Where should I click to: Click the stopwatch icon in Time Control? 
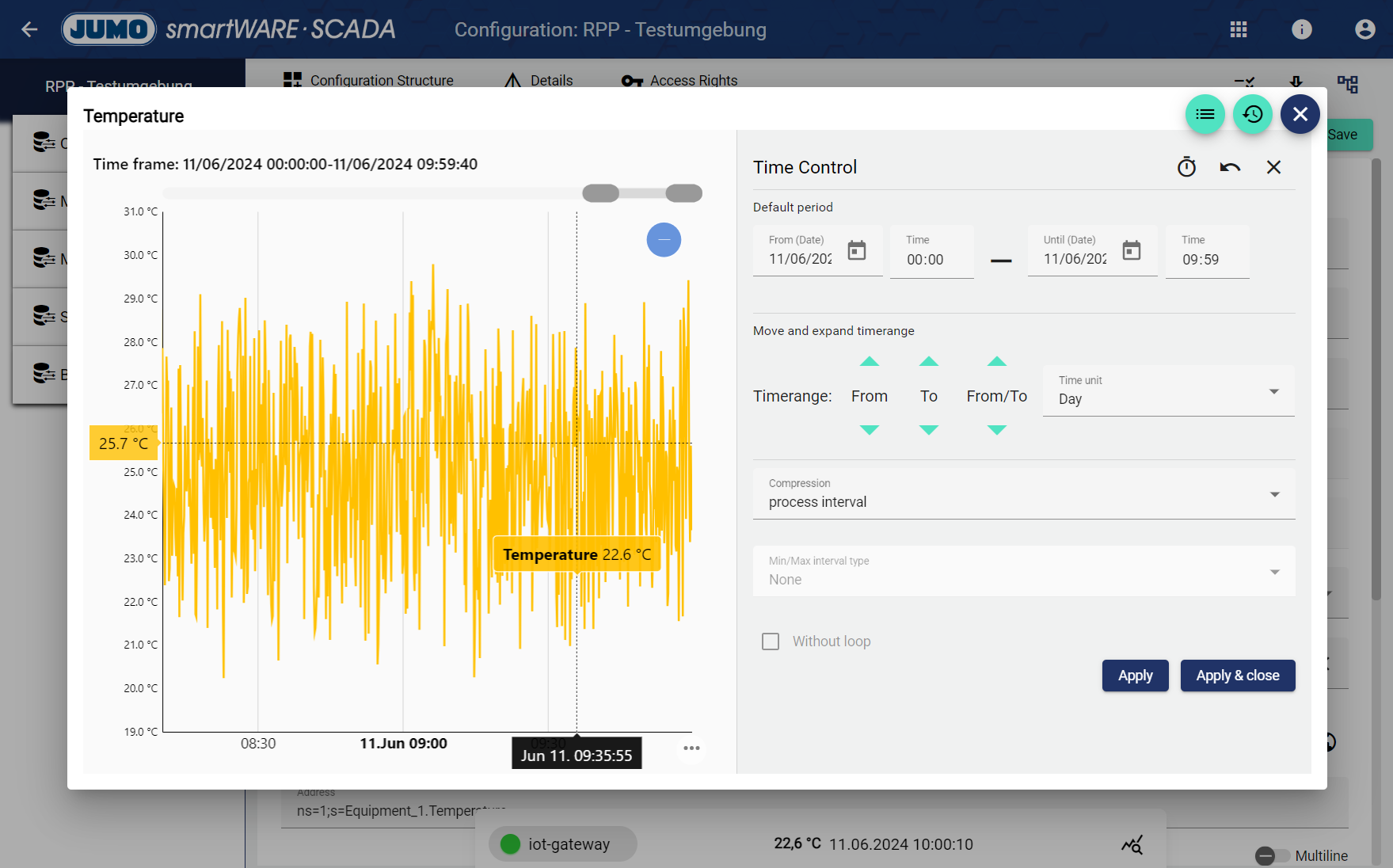(1186, 167)
